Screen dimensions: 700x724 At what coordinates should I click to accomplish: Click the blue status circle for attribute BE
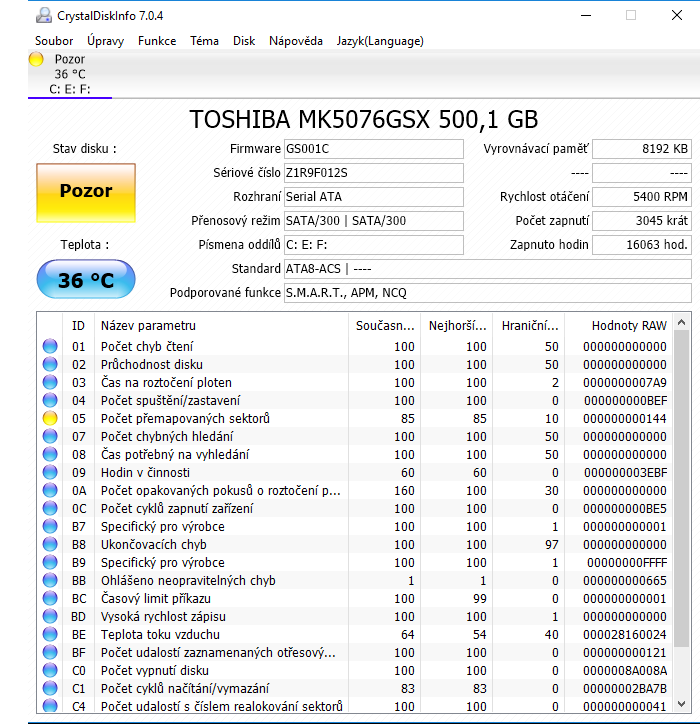(50, 634)
